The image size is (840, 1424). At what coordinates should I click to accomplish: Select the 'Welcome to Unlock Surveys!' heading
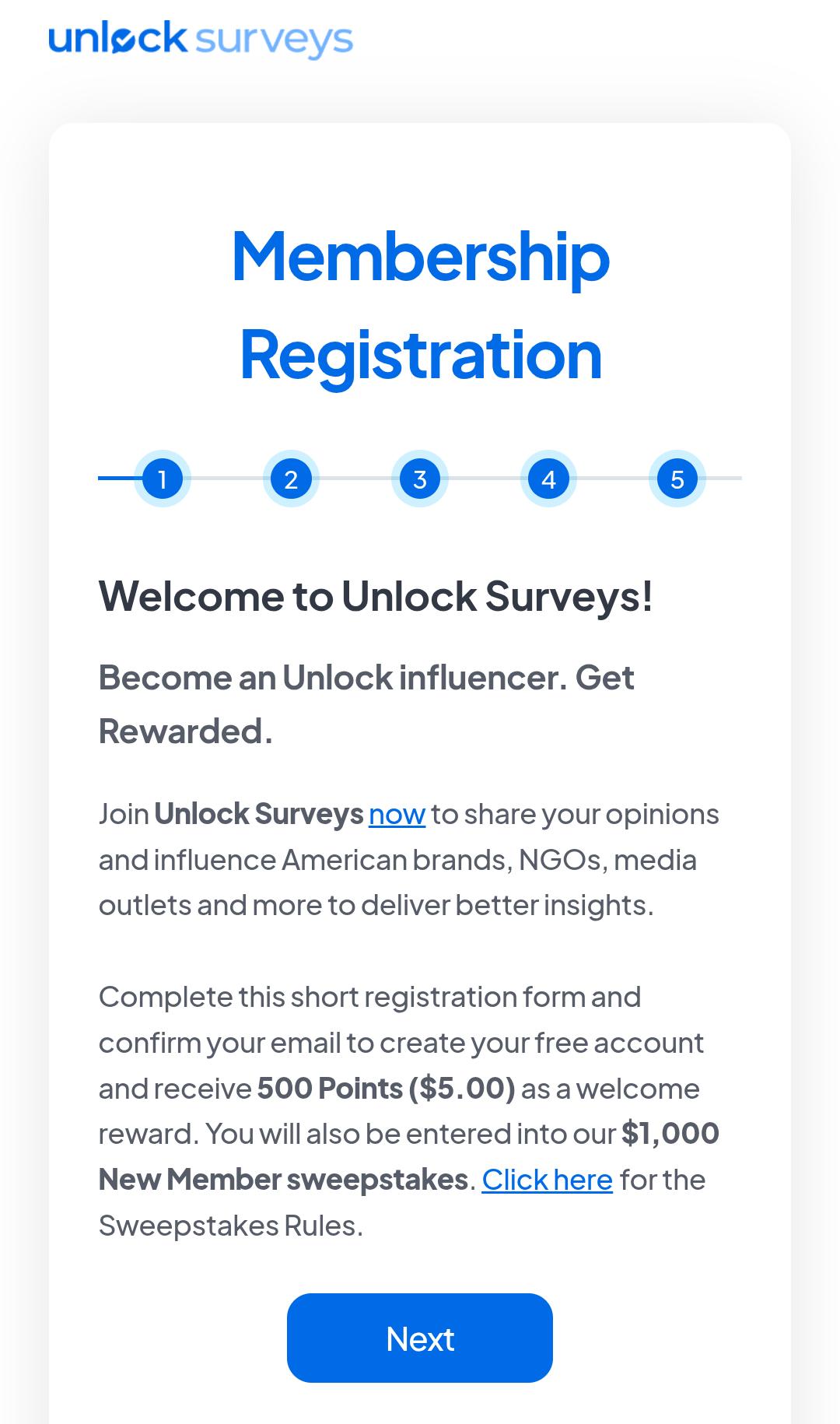tap(376, 596)
